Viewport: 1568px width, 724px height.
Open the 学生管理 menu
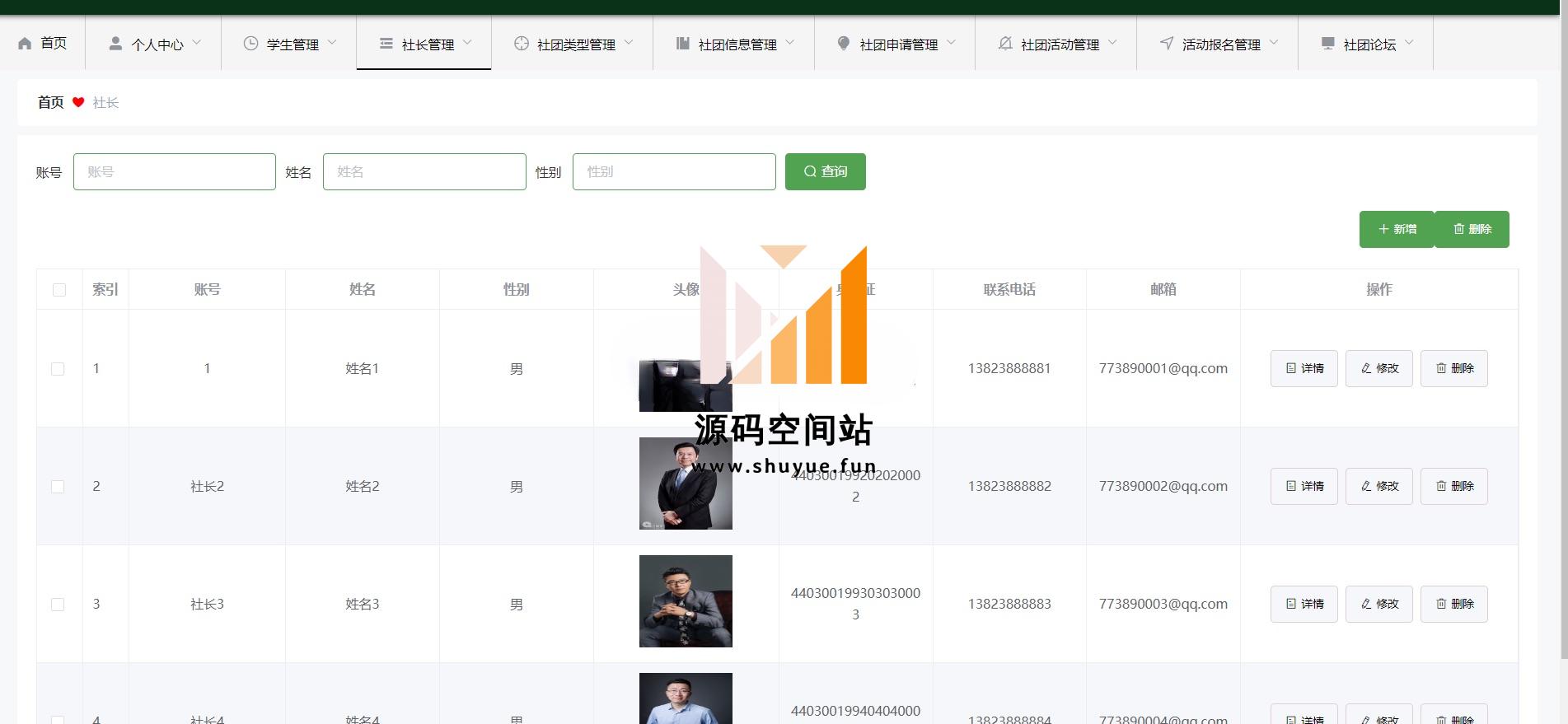(x=288, y=43)
